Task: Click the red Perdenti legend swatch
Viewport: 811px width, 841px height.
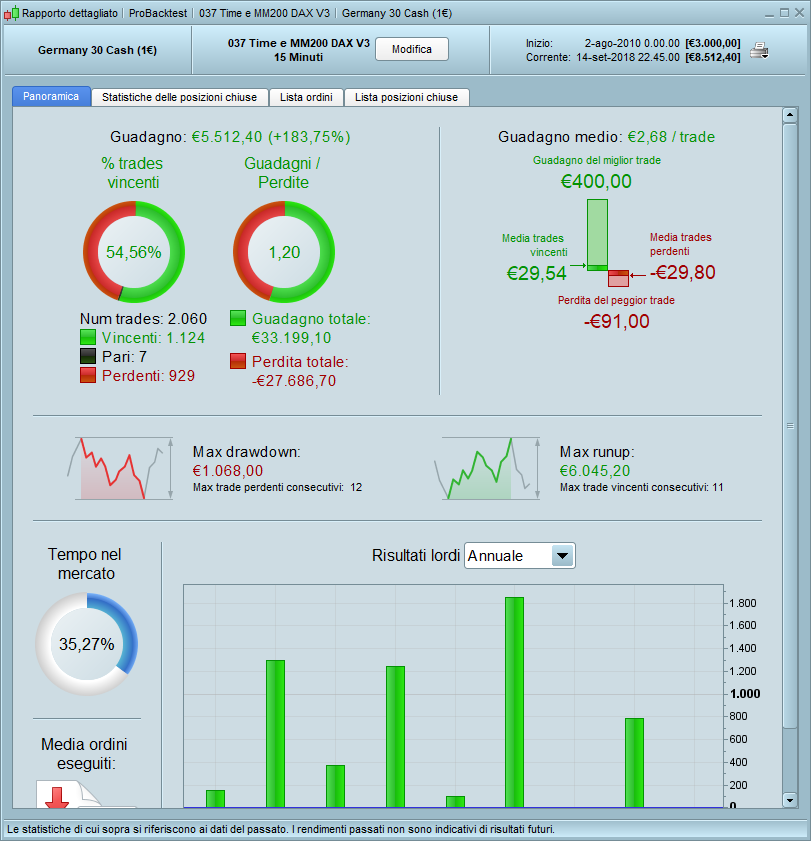Action: pyautogui.click(x=87, y=375)
